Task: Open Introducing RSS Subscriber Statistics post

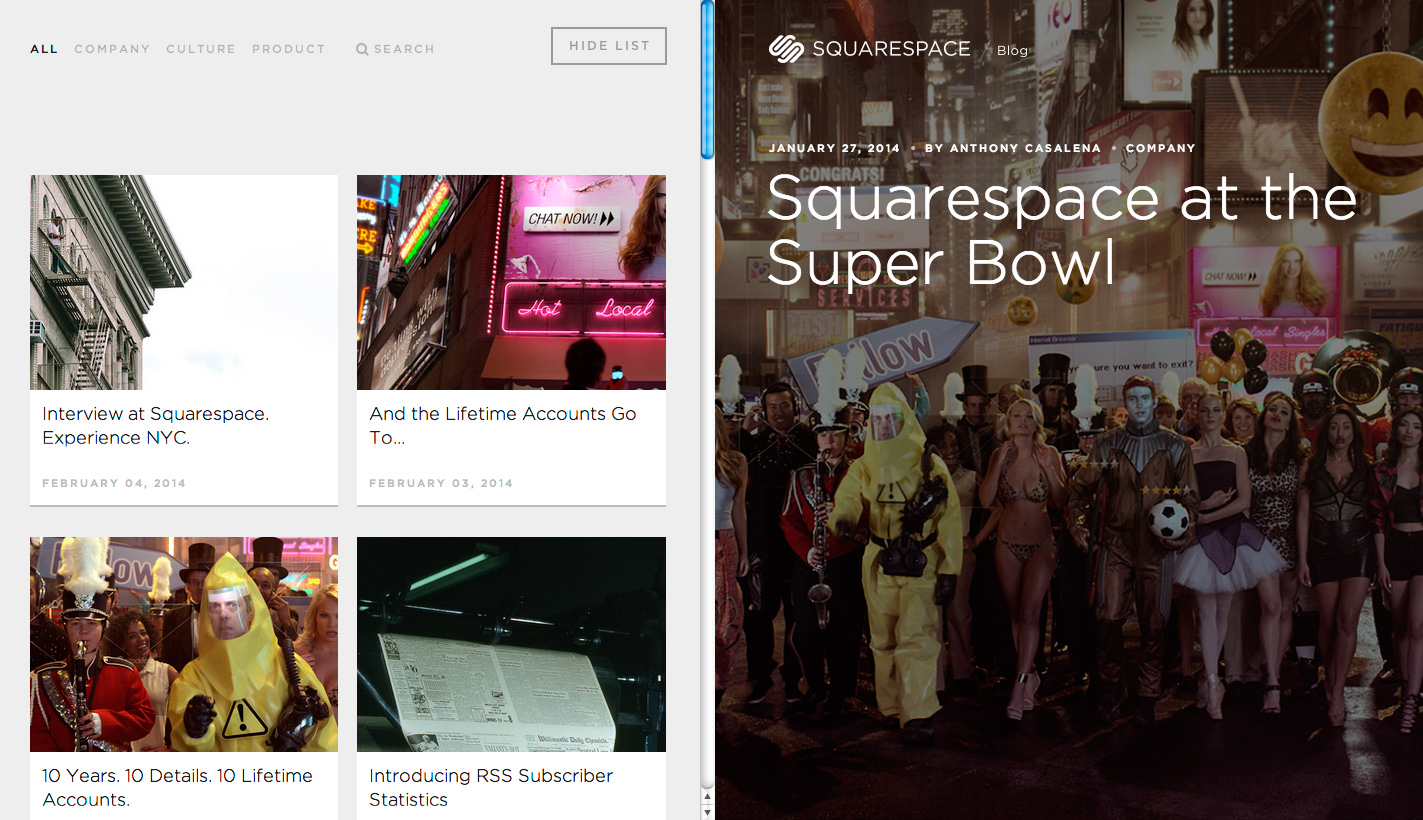Action: (x=491, y=788)
